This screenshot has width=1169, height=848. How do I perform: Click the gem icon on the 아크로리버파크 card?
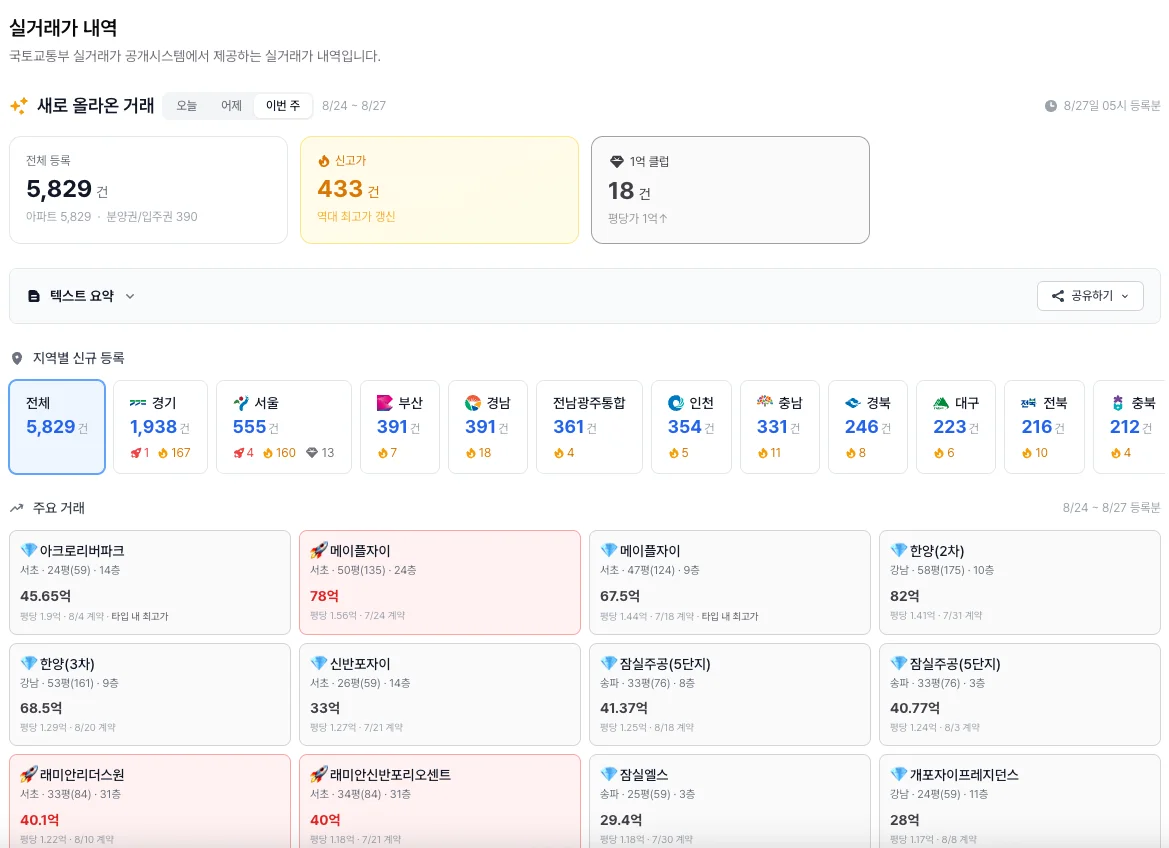pyautogui.click(x=29, y=550)
